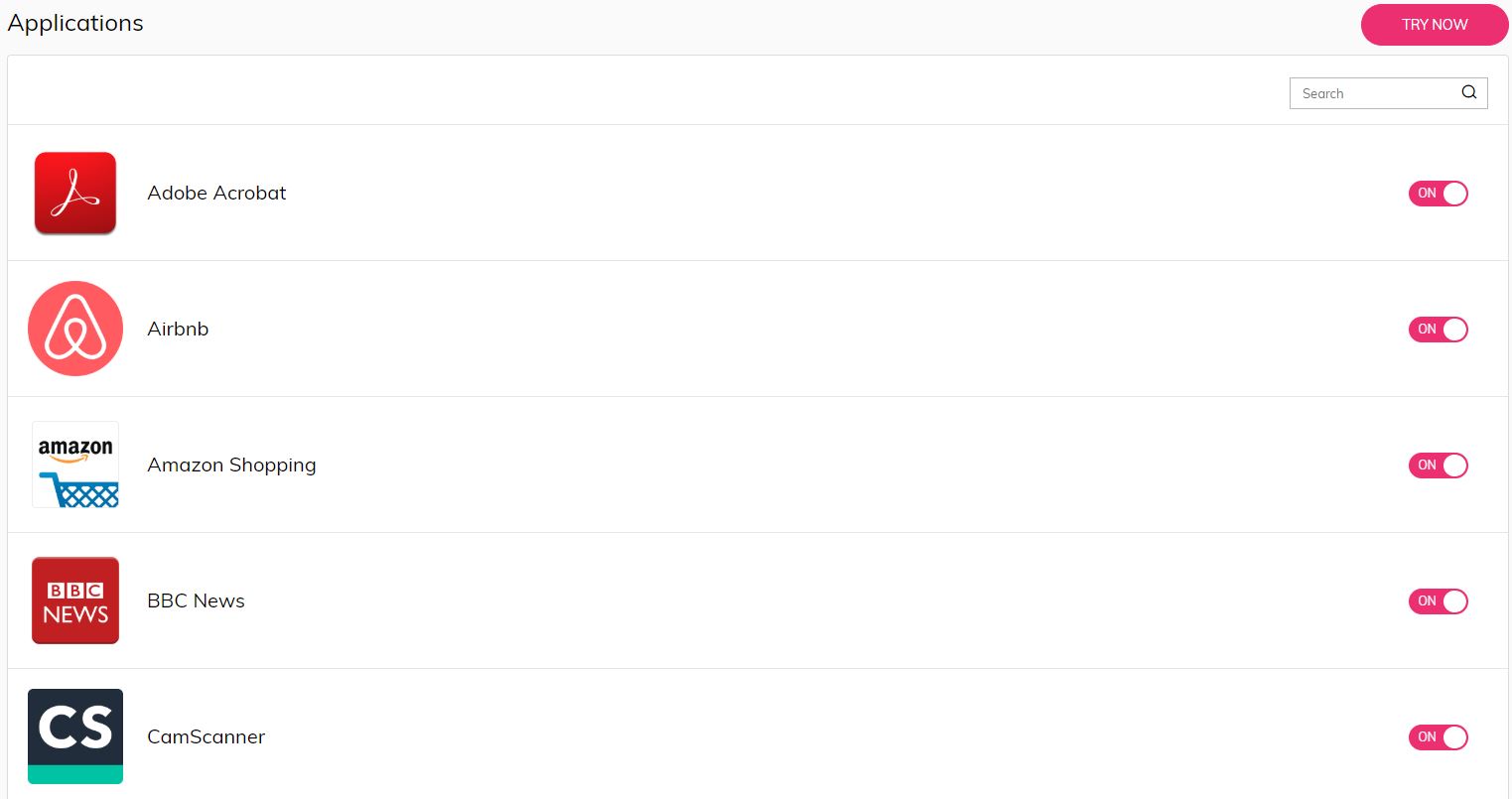The width and height of the screenshot is (1512, 799).
Task: Toggle BBC News off
Action: (x=1438, y=601)
